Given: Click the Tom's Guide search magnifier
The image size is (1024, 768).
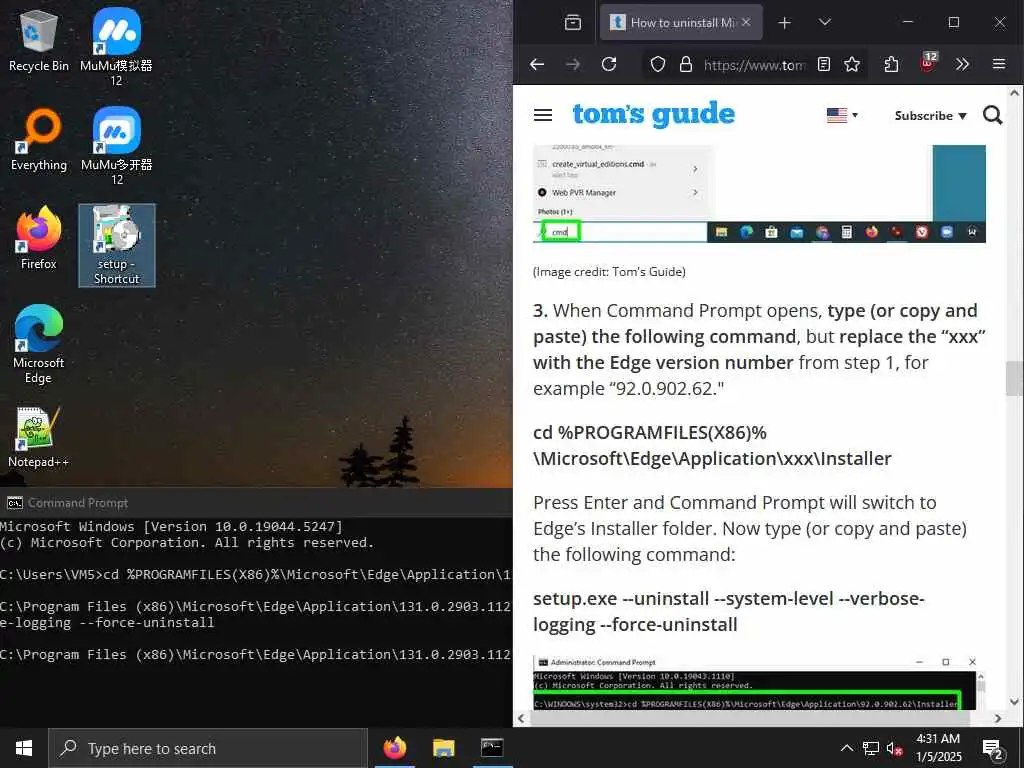Looking at the screenshot, I should click(x=993, y=115).
